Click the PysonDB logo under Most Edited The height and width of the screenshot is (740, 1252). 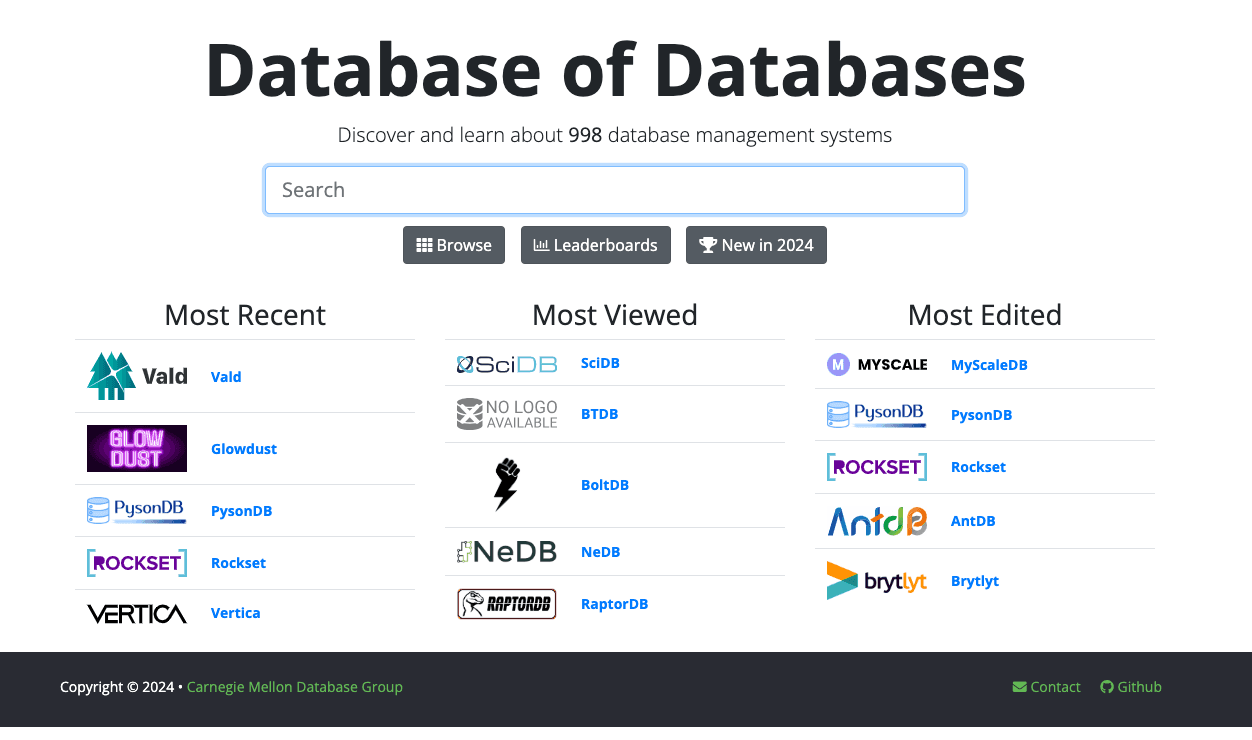[x=877, y=415]
